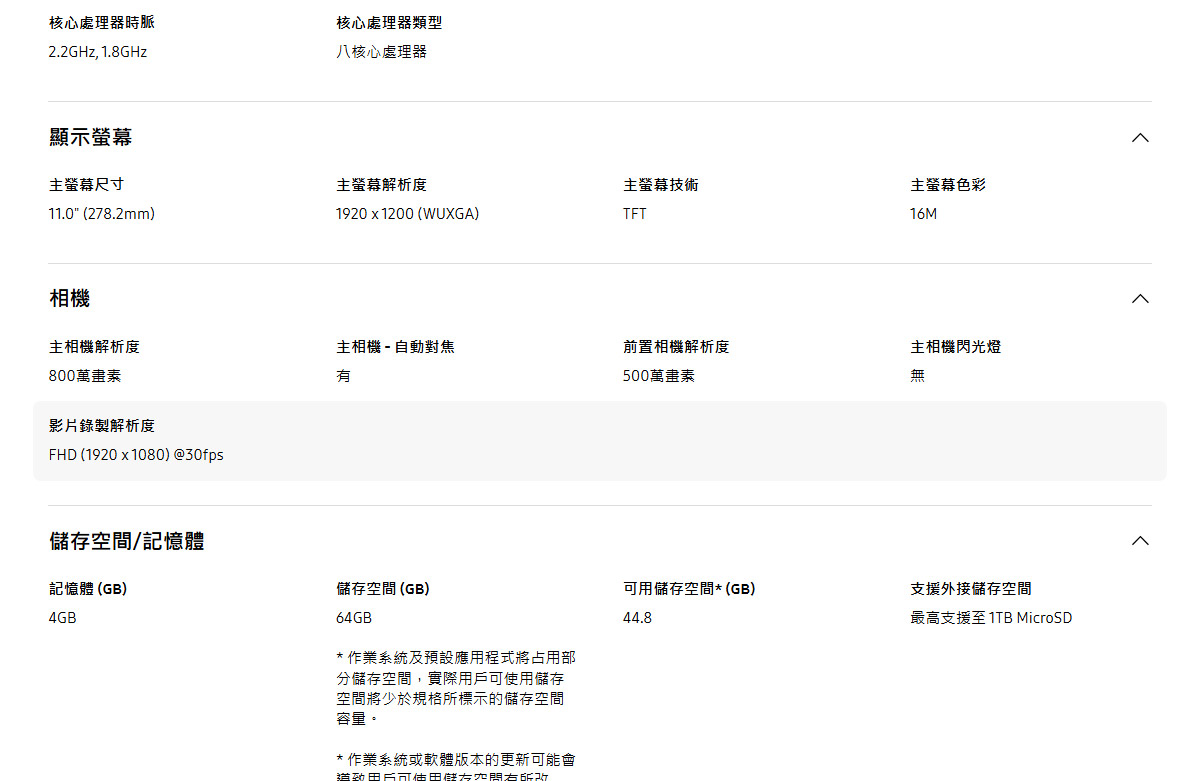Click the 相機 section heading

[x=70, y=299]
